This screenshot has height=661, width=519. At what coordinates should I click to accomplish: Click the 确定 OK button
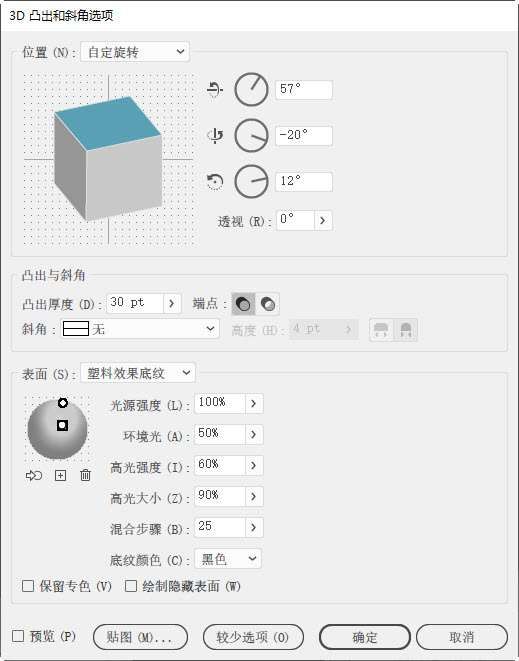click(365, 637)
